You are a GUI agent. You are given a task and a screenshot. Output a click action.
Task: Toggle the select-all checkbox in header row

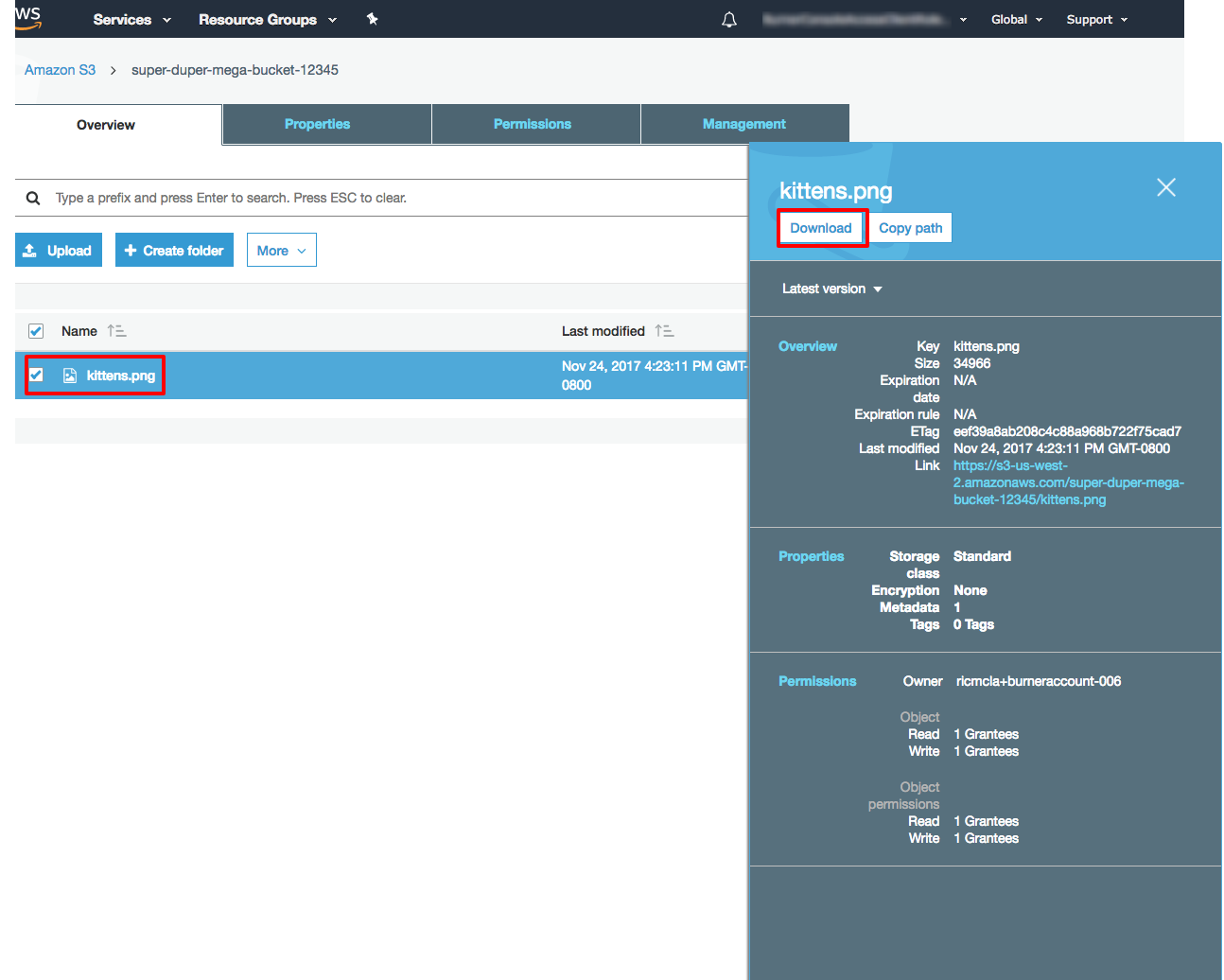click(x=36, y=331)
